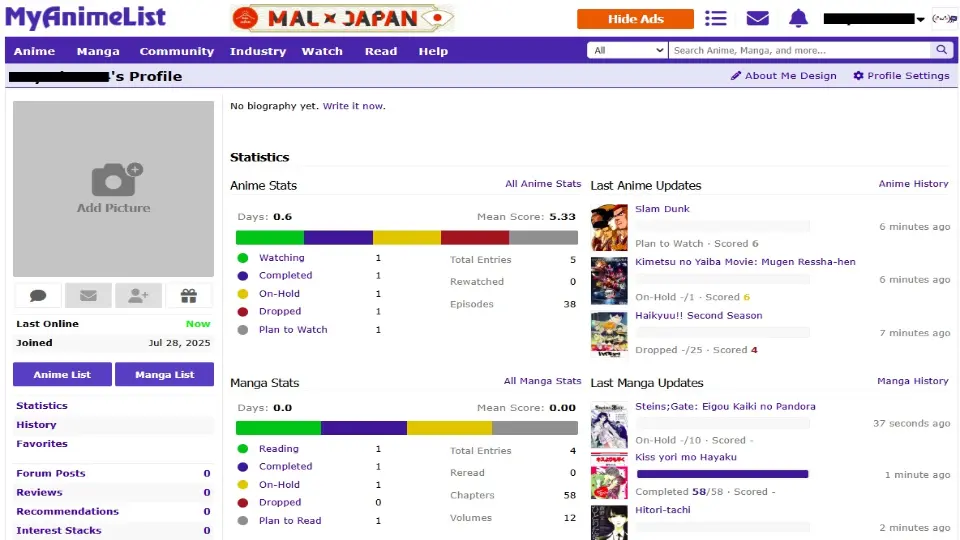Viewport: 960px width, 540px height.
Task: Open Steins;Gate manga cover thumbnail
Action: 609,426
